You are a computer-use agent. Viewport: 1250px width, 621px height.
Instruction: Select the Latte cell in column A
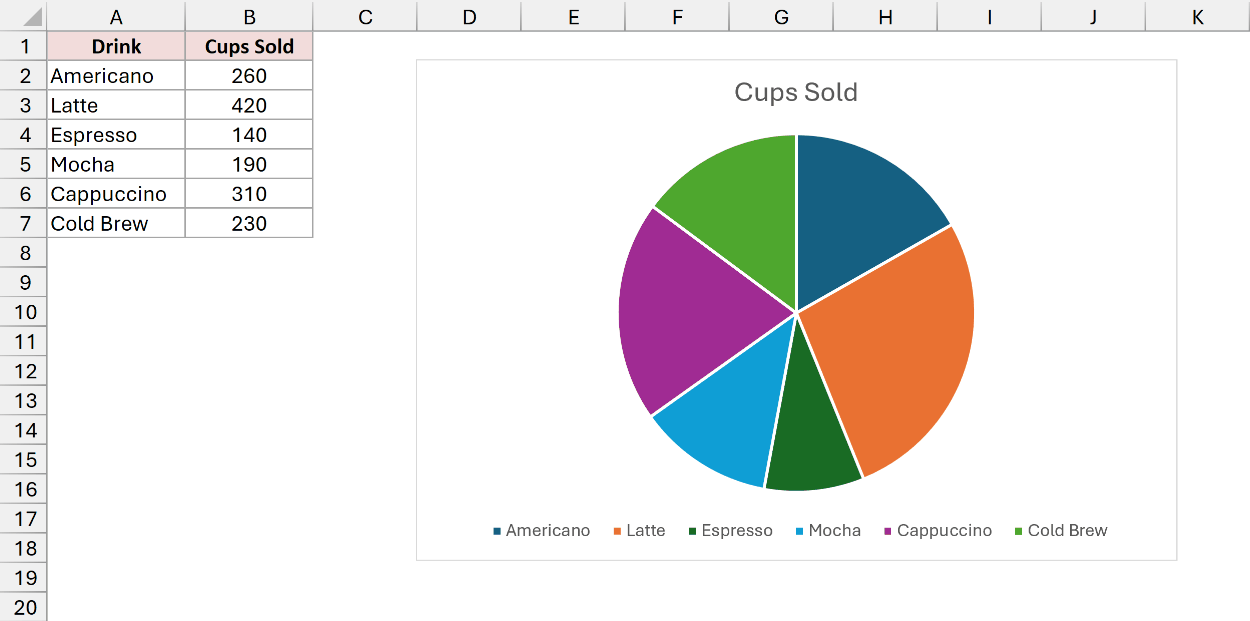tap(116, 105)
